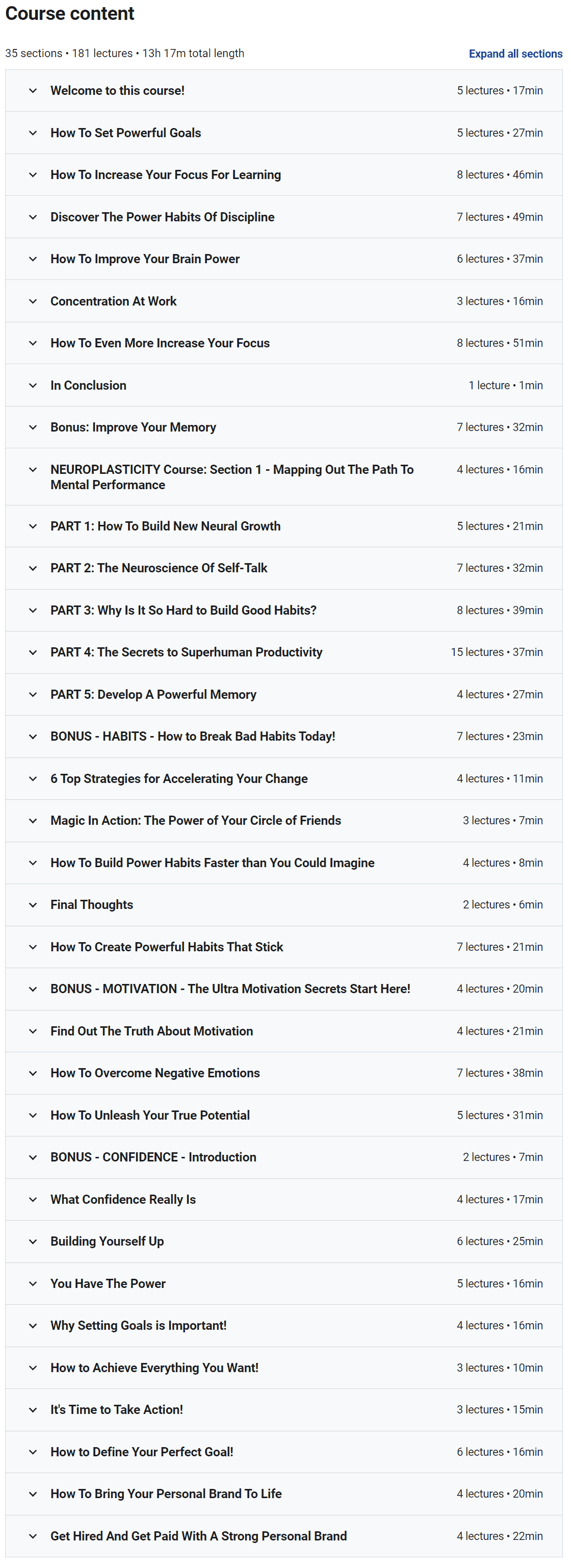Open chevron beside 'PART 5: Develop A Powerful Memory'
The image size is (571, 1568).
click(x=33, y=695)
